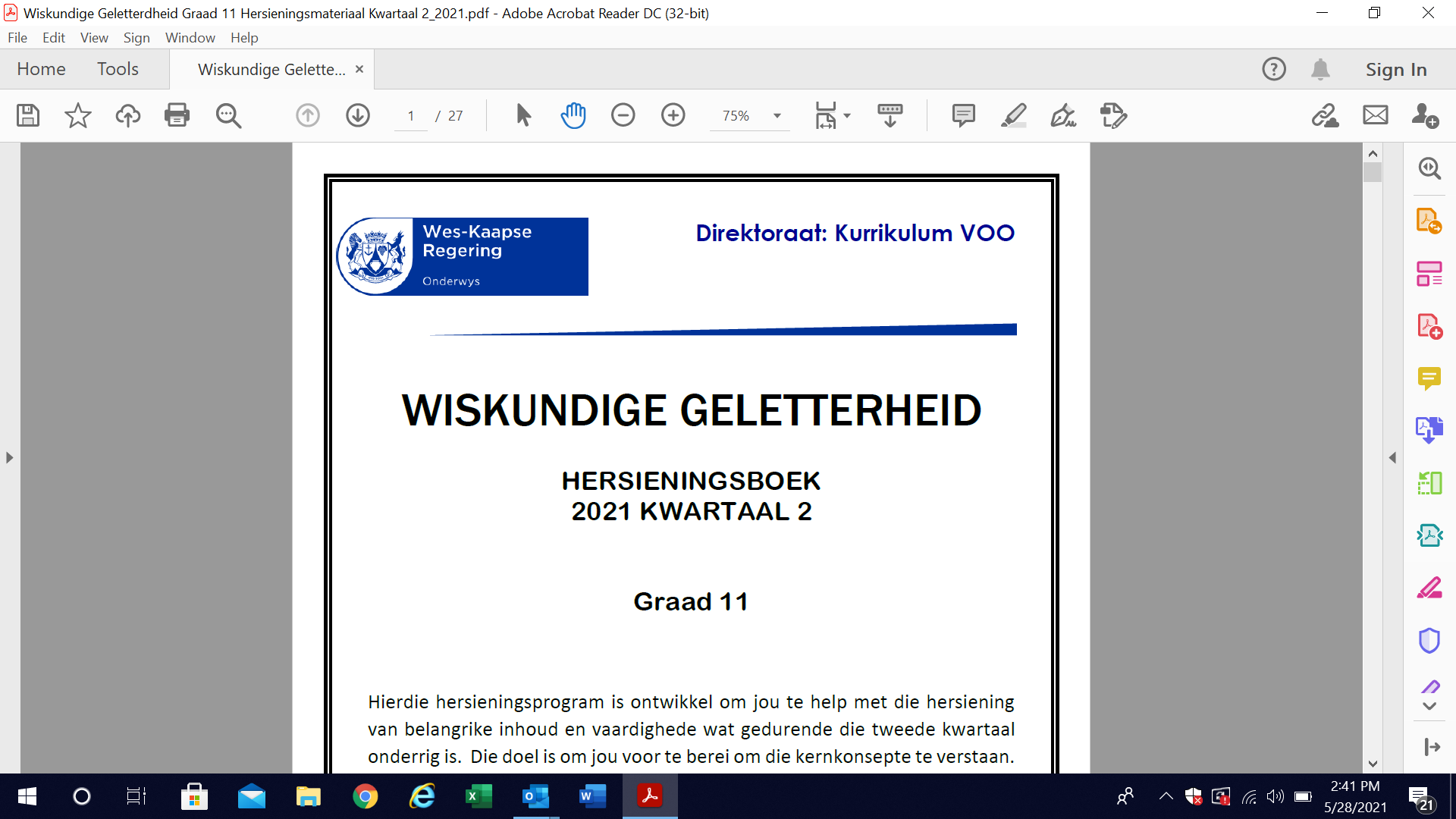Viewport: 1456px width, 819px height.
Task: Open the Windows notification center
Action: pos(1421,797)
